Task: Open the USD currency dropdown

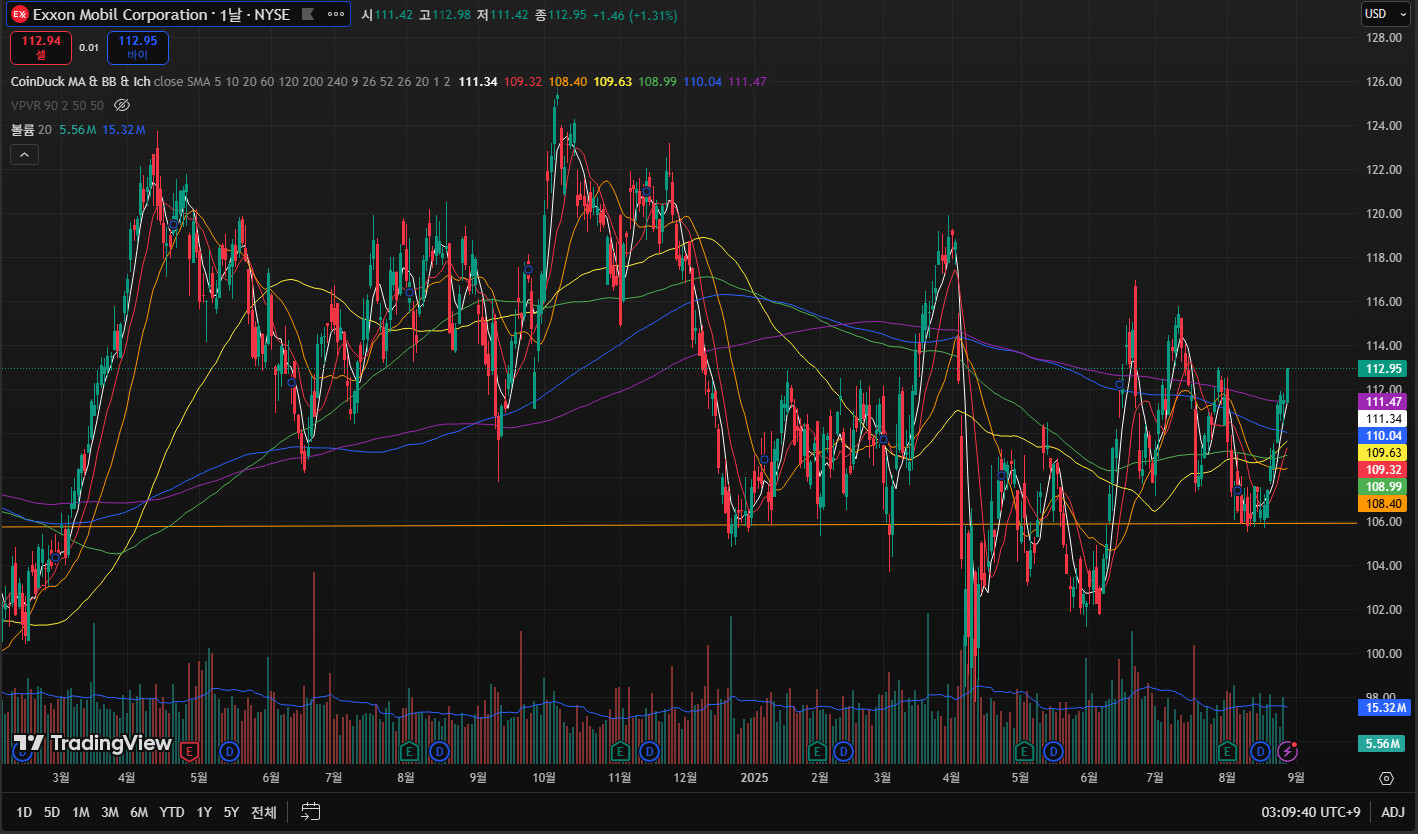Action: [1380, 14]
